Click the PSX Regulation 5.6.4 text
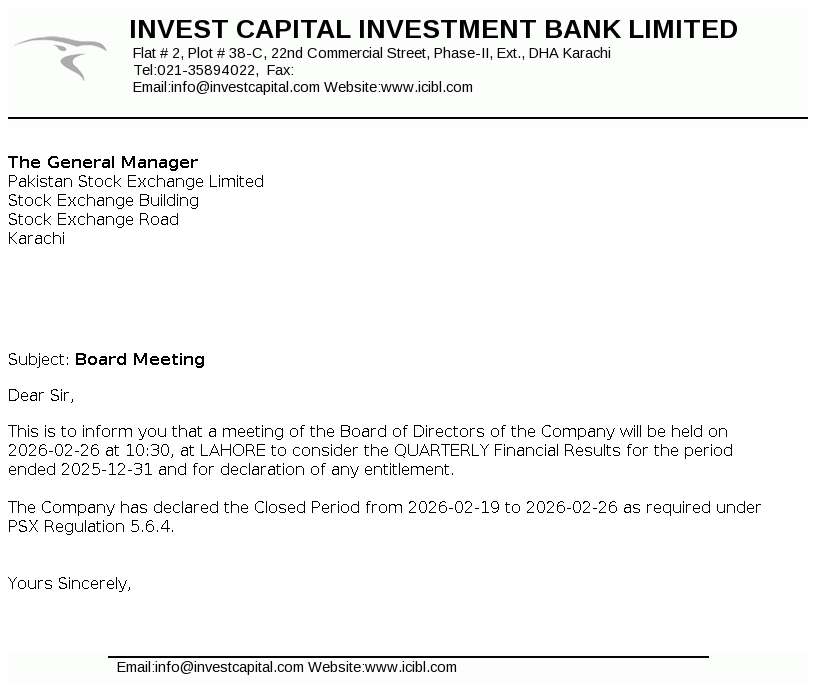 pyautogui.click(x=91, y=527)
